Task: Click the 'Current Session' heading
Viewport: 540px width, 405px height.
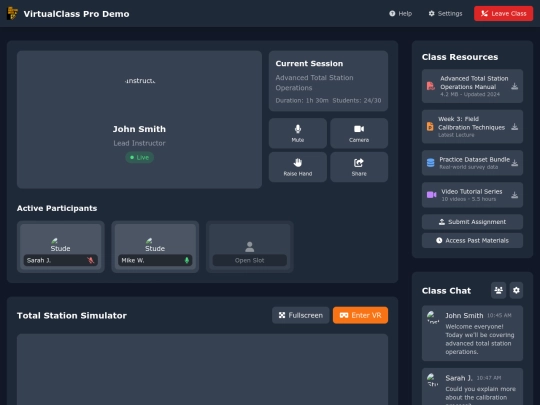Action: pos(309,63)
